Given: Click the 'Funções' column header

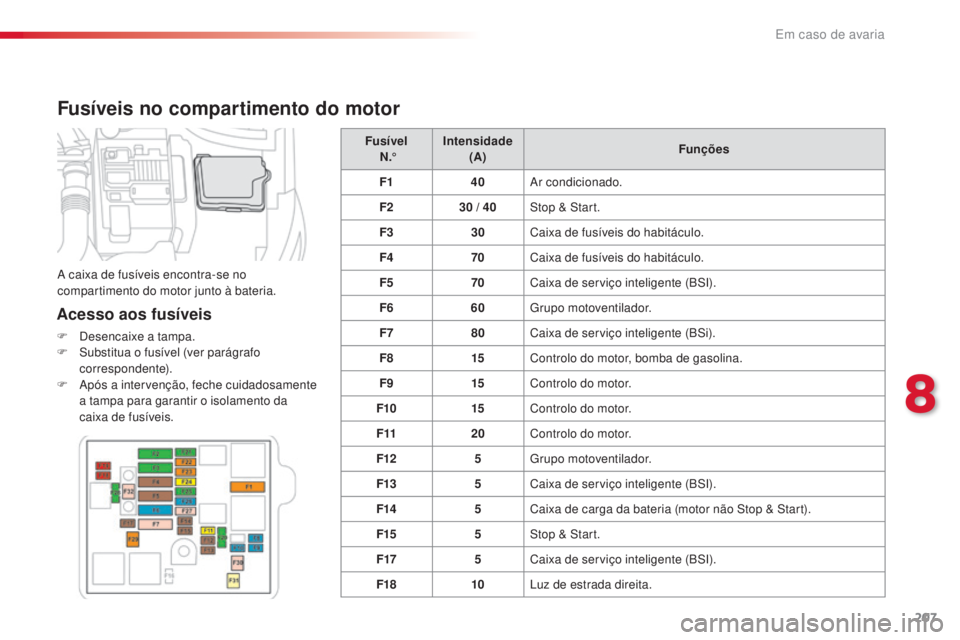Looking at the screenshot, I should pos(703,149).
